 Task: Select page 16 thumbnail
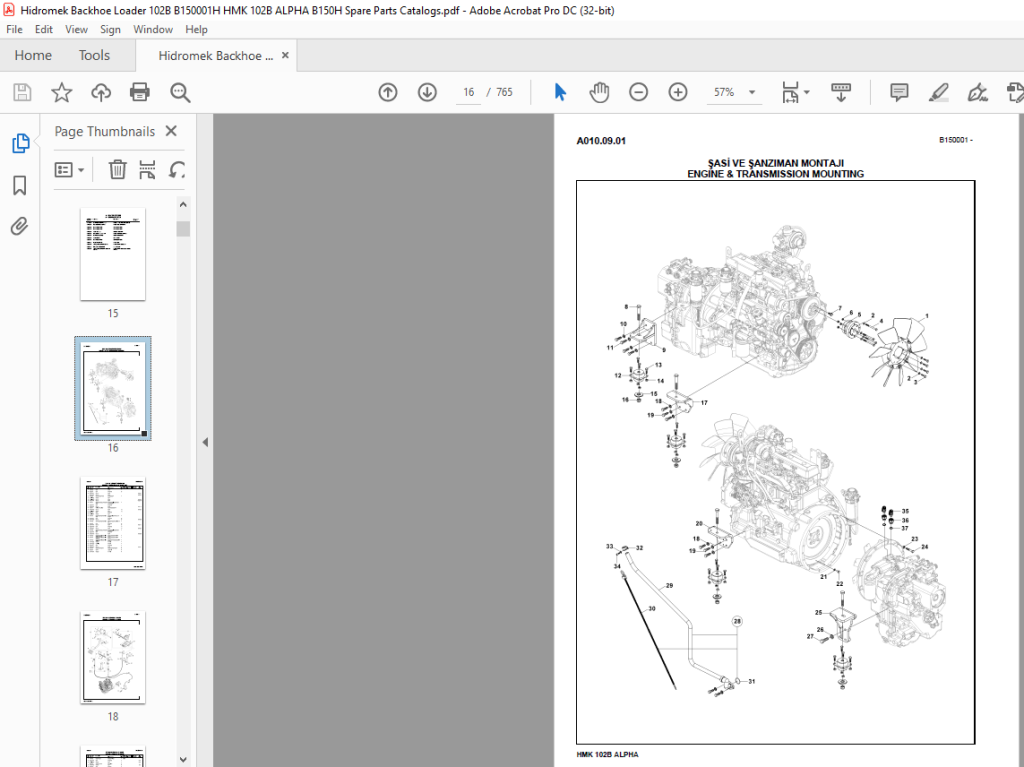(x=113, y=388)
